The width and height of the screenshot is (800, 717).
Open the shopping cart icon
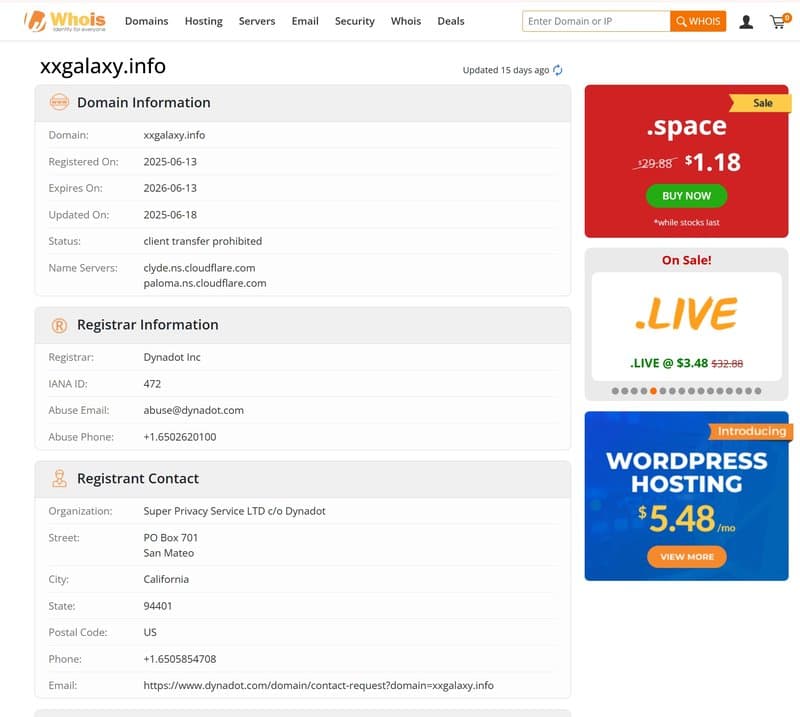coord(779,20)
